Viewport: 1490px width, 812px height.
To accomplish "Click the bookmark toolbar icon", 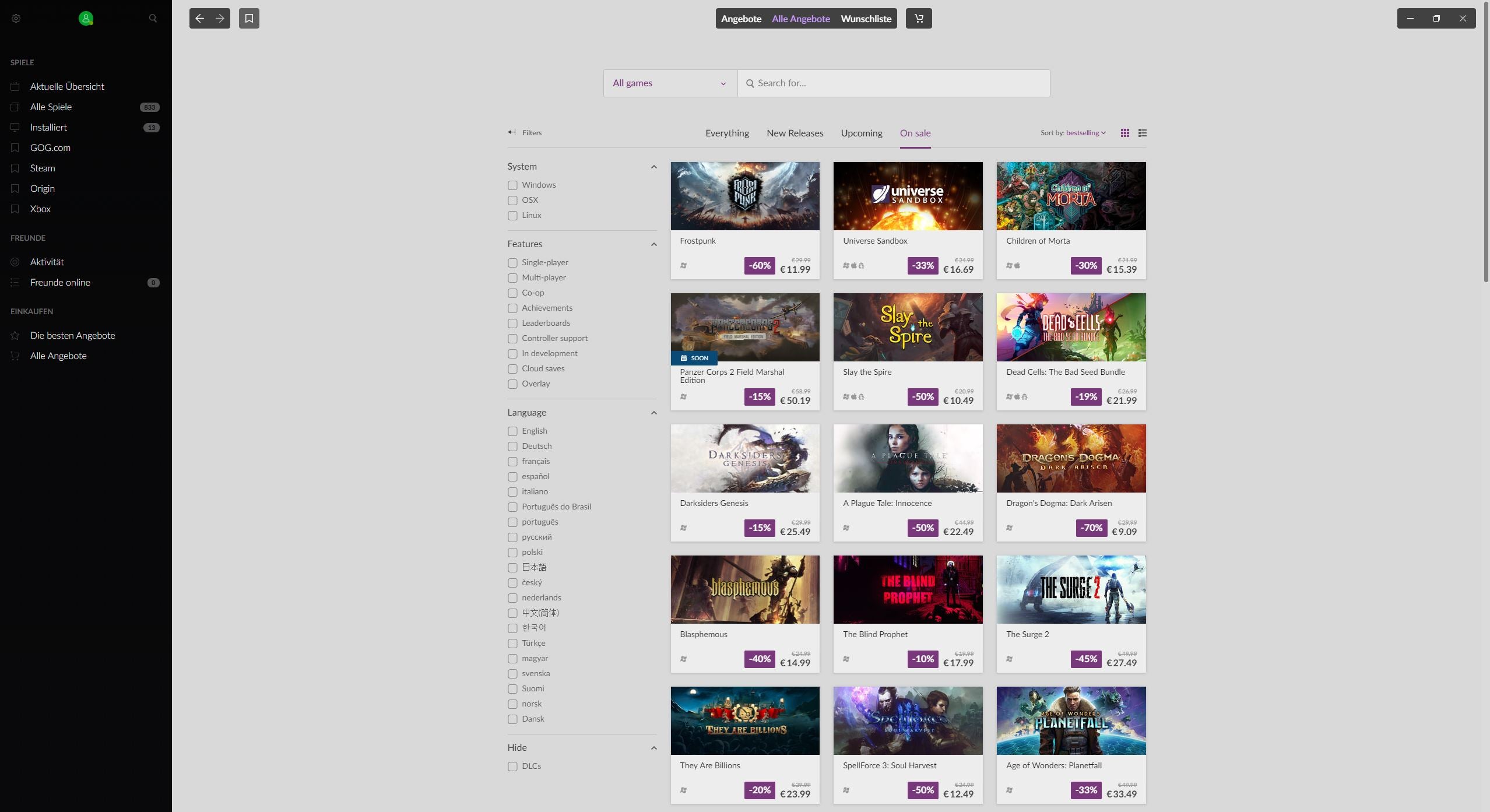I will click(x=249, y=19).
